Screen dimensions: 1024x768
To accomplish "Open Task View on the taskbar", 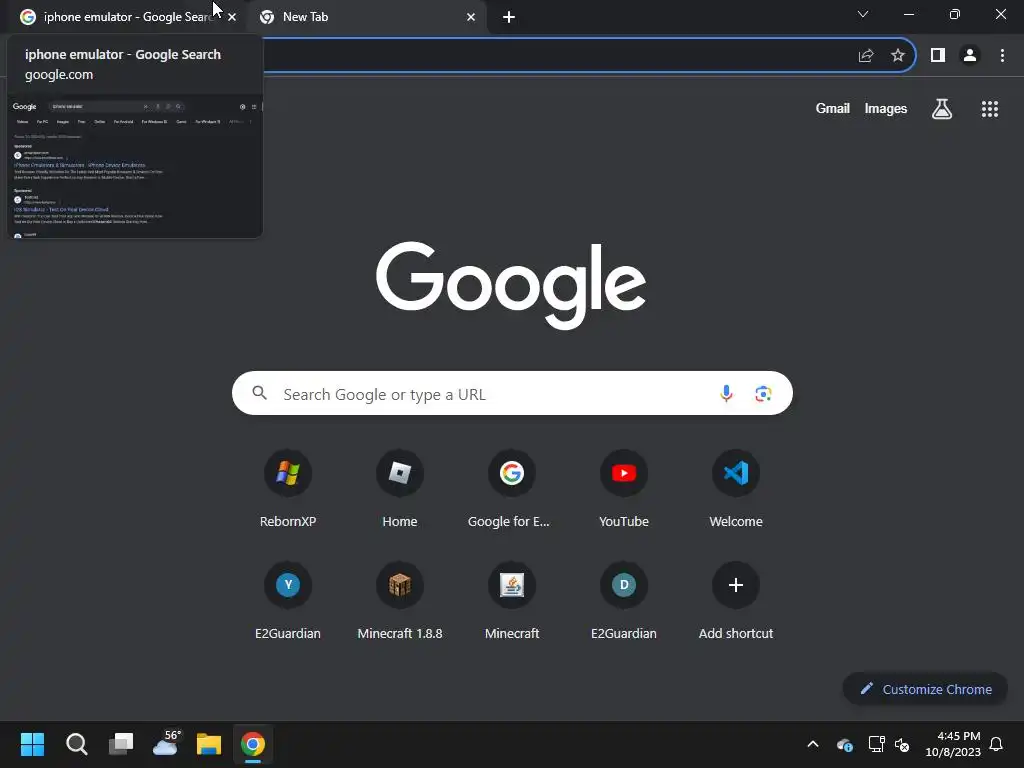I will (121, 744).
